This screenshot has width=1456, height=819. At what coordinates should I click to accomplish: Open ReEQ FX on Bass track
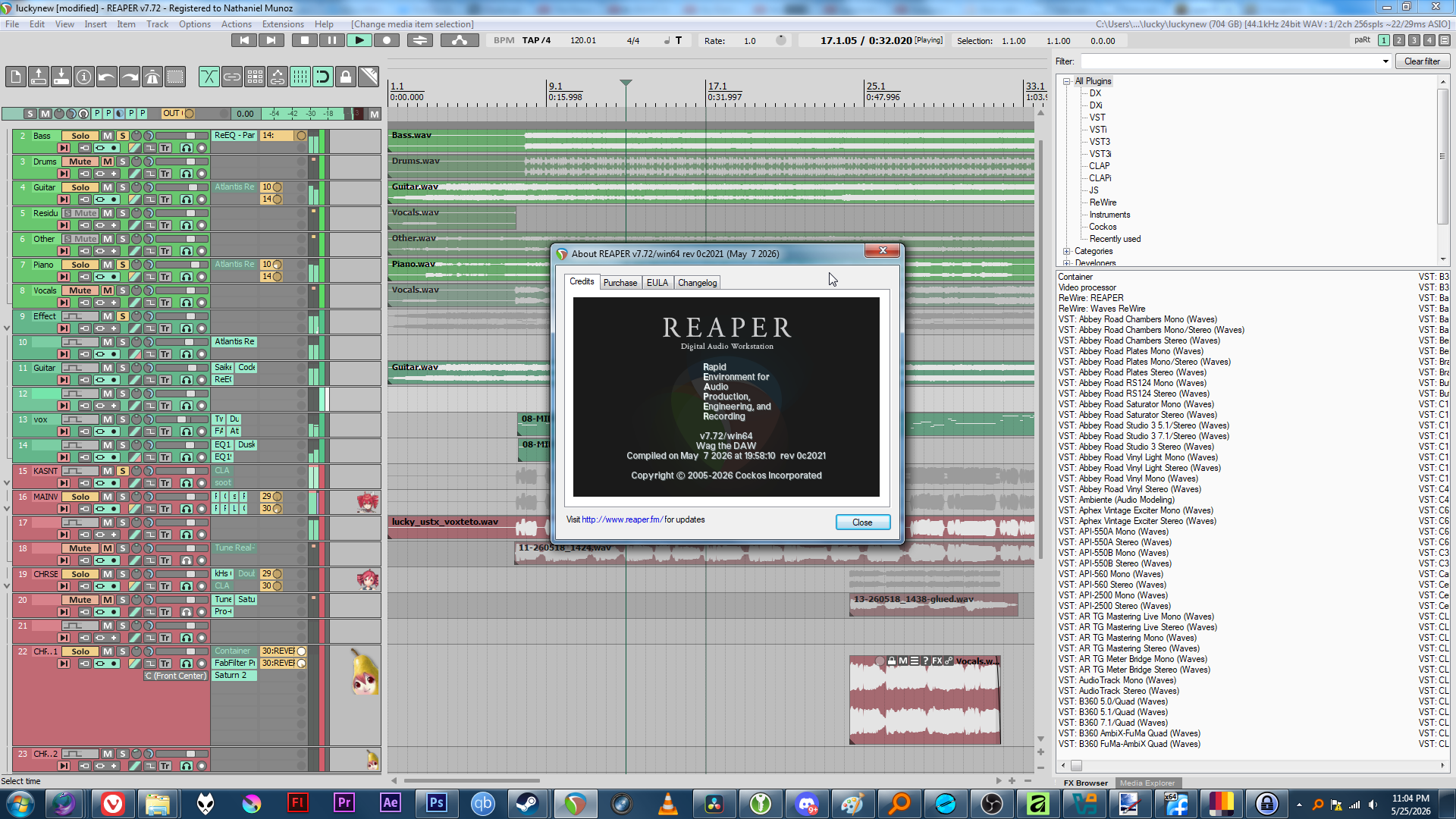click(x=234, y=136)
